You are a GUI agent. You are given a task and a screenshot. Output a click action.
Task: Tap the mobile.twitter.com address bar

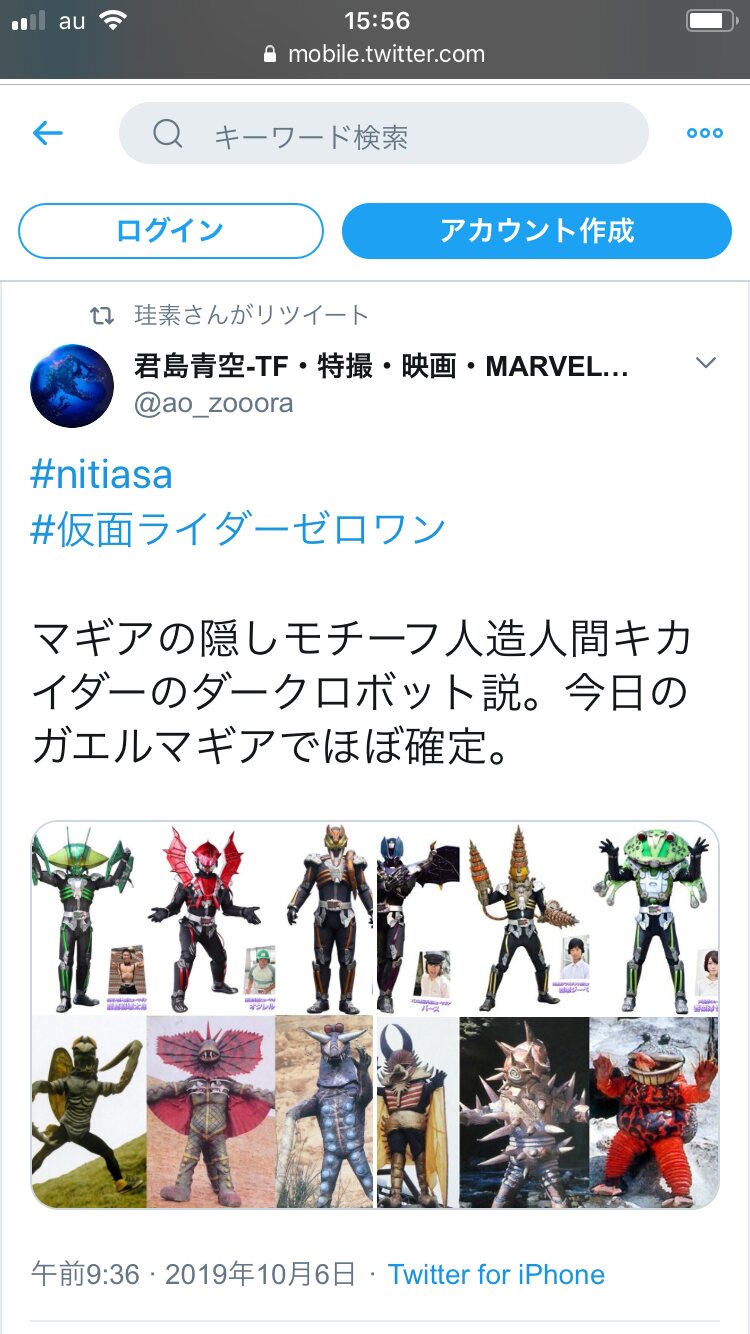click(x=375, y=55)
